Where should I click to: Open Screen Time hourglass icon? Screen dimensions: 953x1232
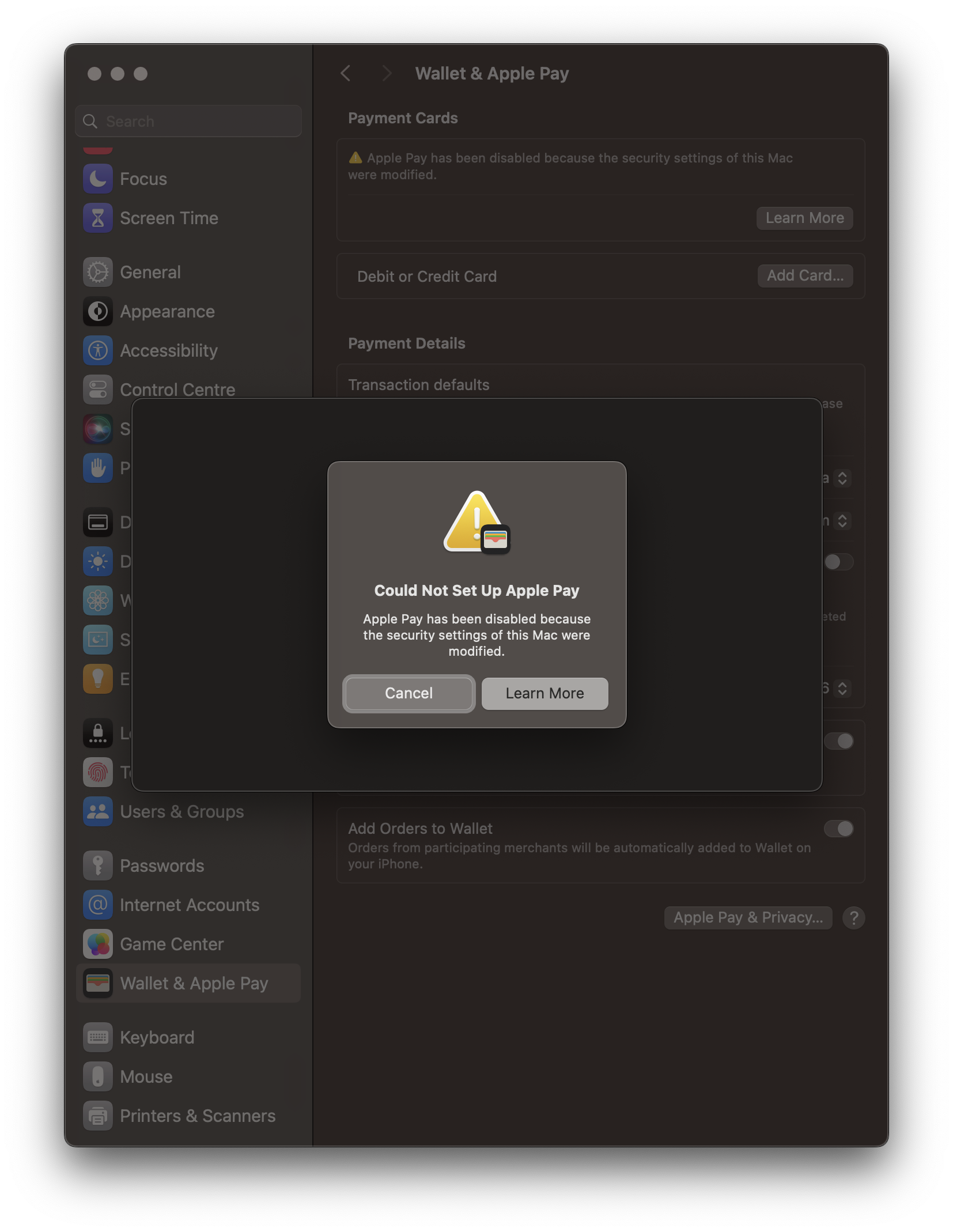98,218
